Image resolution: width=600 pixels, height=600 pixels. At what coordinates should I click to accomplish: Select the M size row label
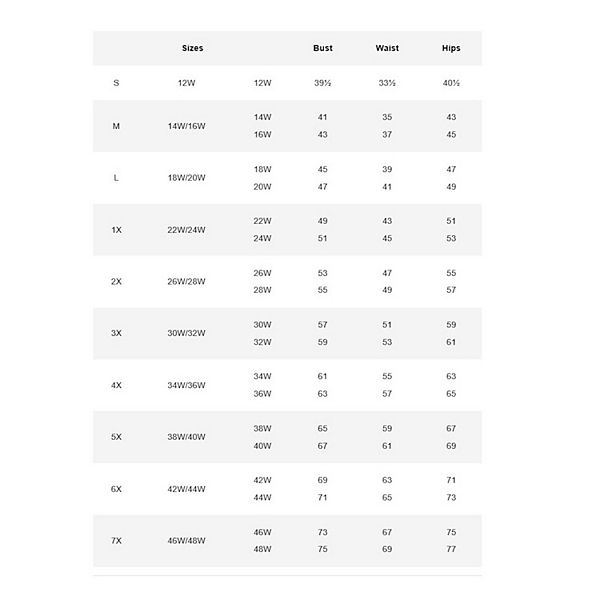click(116, 126)
